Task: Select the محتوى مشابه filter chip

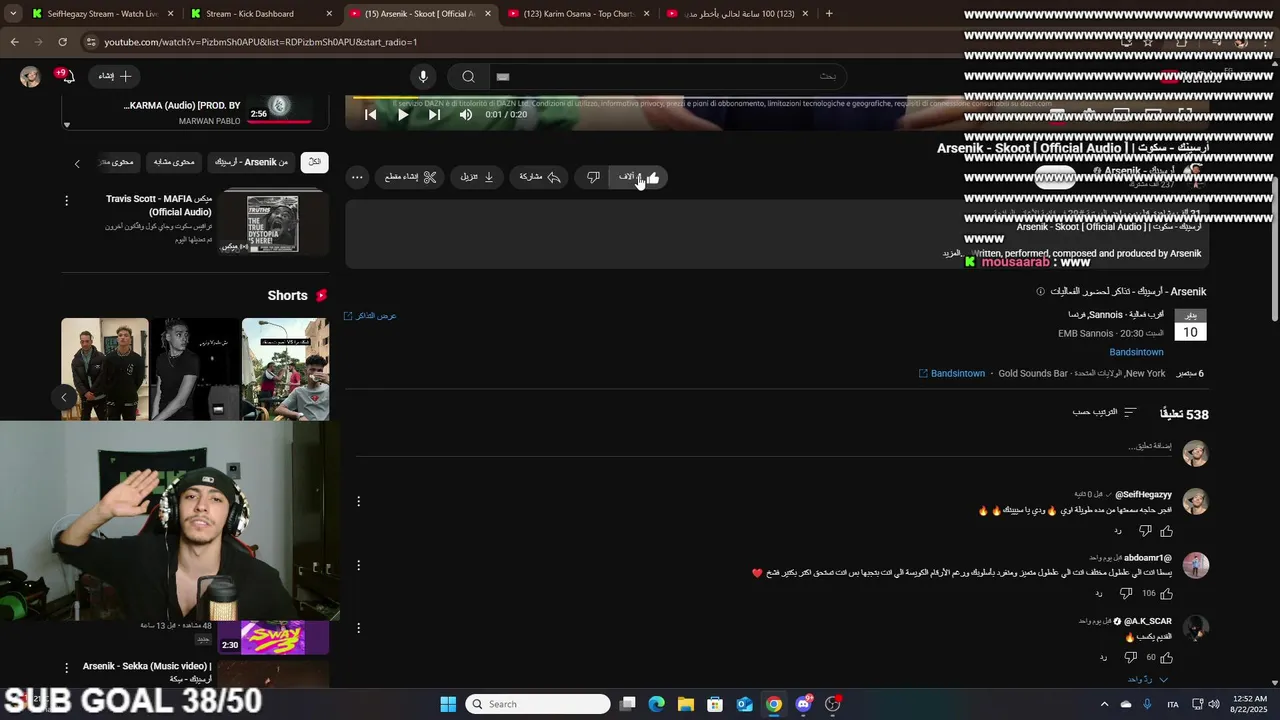Action: click(174, 162)
